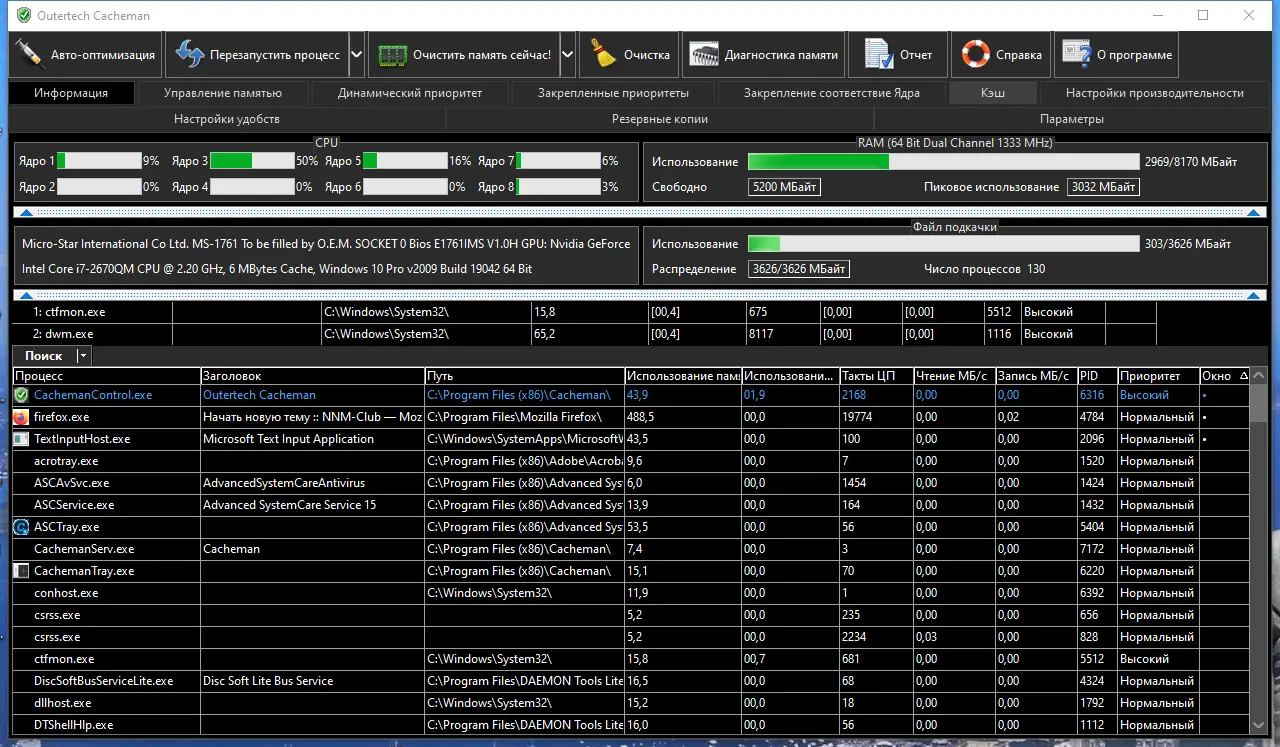
Task: Click the 3626/3626 МБайт распределение field
Action: coord(799,269)
